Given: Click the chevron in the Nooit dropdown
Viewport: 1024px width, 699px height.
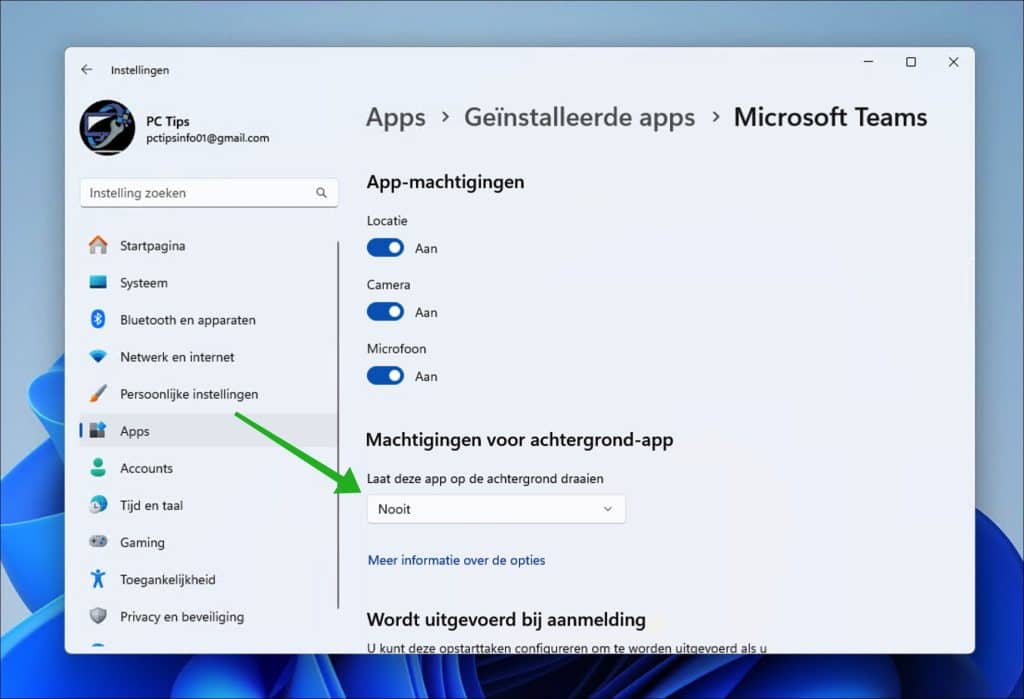Looking at the screenshot, I should pos(607,509).
